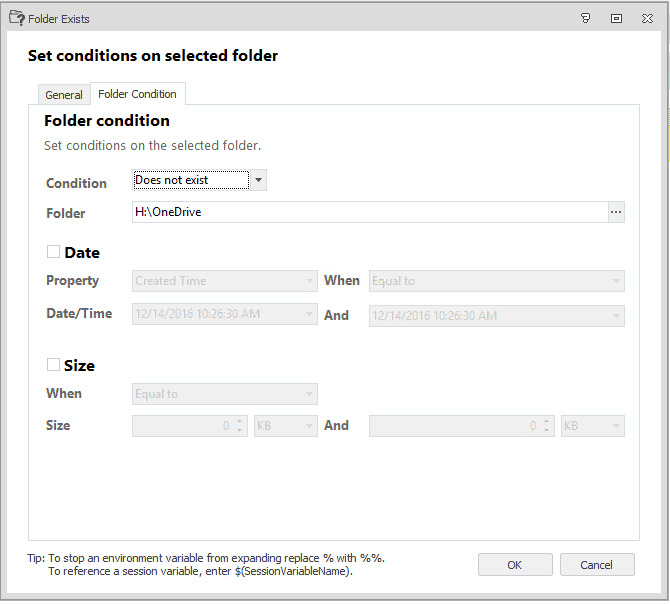The image size is (670, 604).
Task: Increase first Size spinner value
Action: click(x=240, y=422)
